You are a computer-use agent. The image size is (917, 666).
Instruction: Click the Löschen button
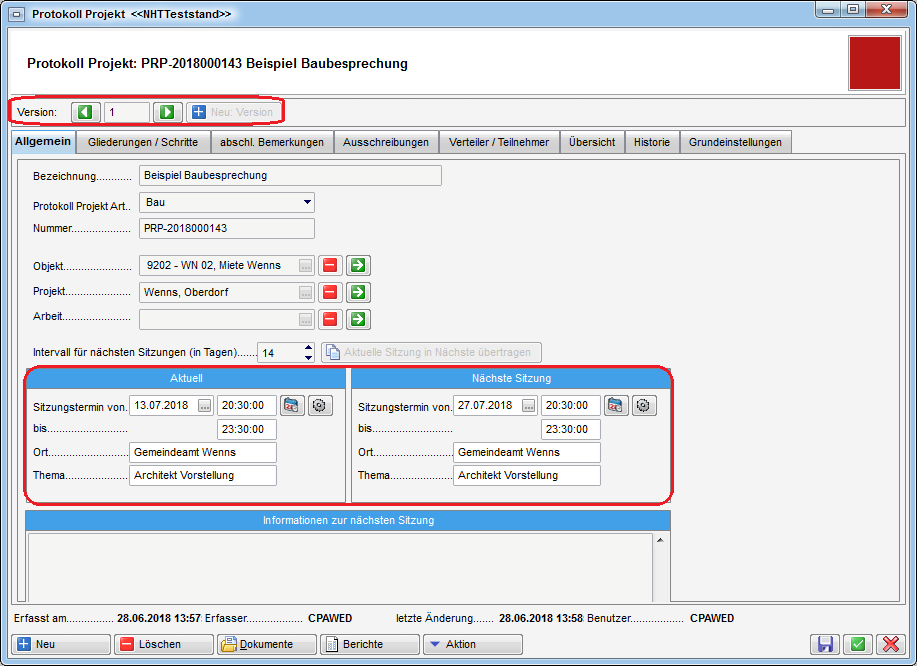[163, 645]
